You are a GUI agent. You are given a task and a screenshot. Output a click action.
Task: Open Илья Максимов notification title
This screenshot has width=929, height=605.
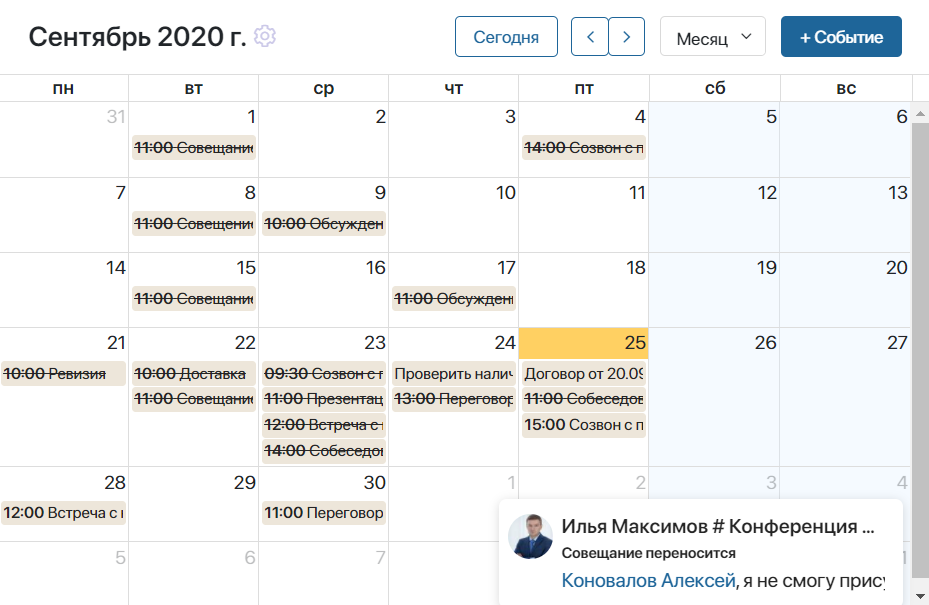click(x=717, y=526)
